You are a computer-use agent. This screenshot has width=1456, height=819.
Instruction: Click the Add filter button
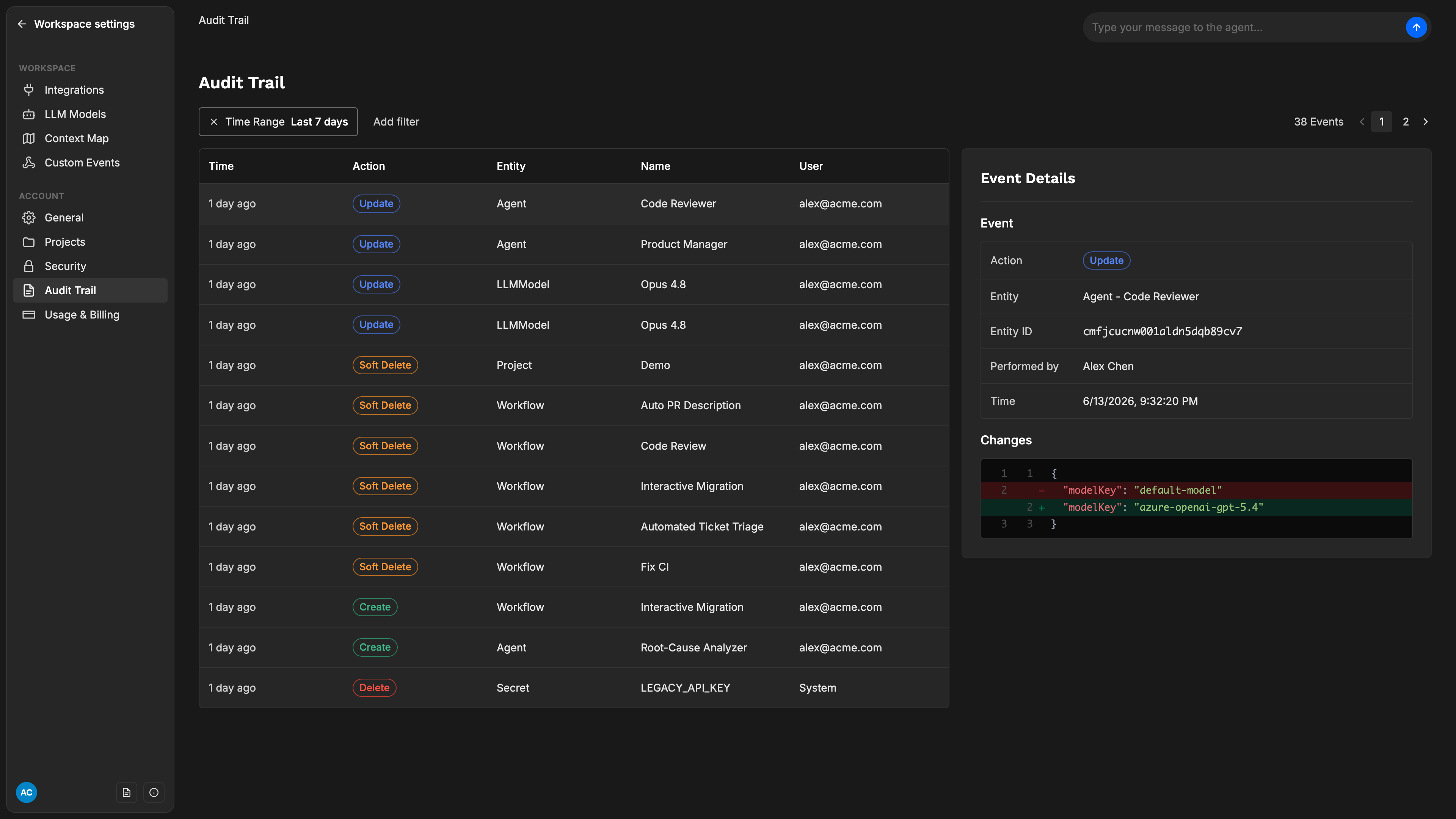pos(395,121)
